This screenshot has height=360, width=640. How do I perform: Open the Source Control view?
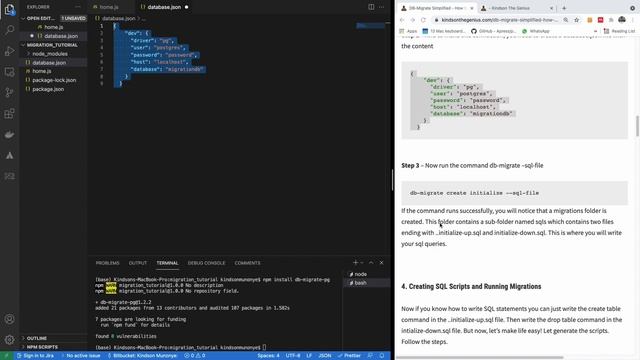(x=9, y=93)
